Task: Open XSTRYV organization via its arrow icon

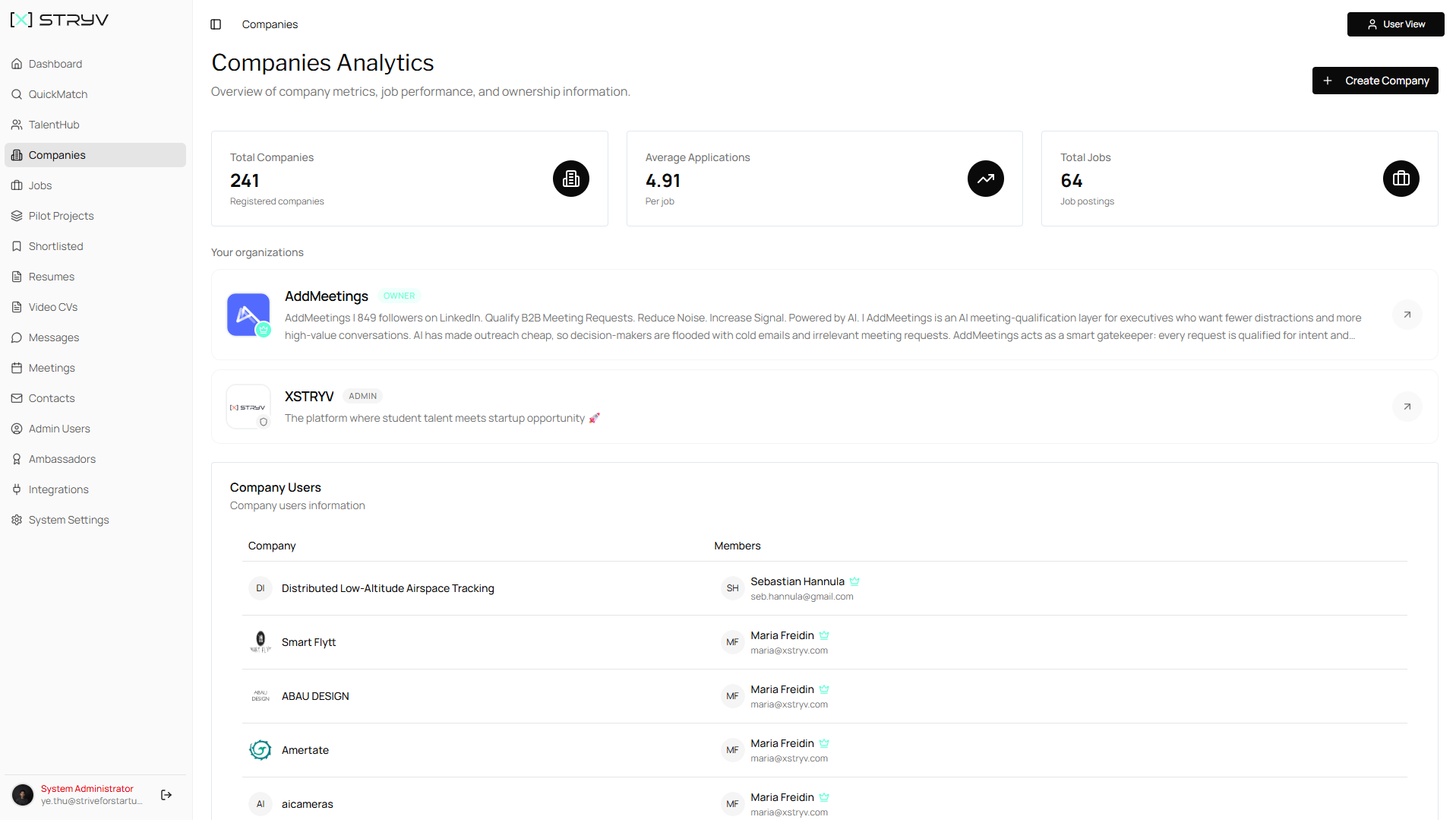Action: 1407,407
